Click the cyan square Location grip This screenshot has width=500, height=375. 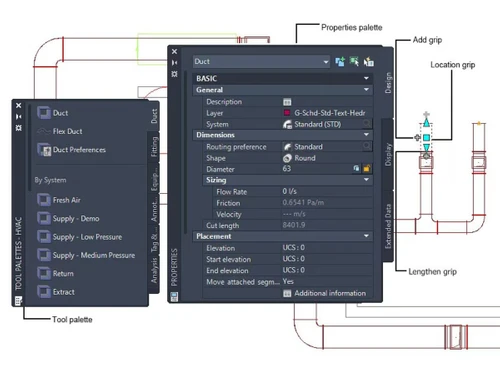[x=426, y=137]
